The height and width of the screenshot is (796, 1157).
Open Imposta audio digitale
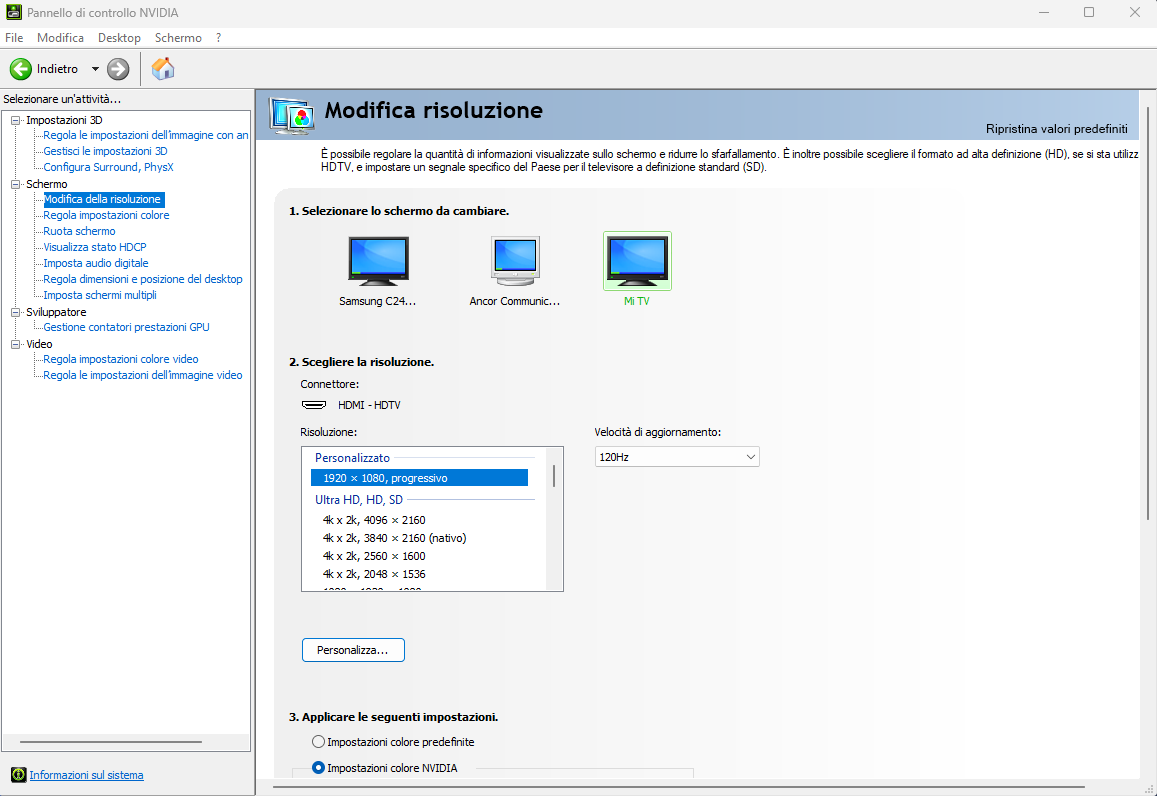96,263
